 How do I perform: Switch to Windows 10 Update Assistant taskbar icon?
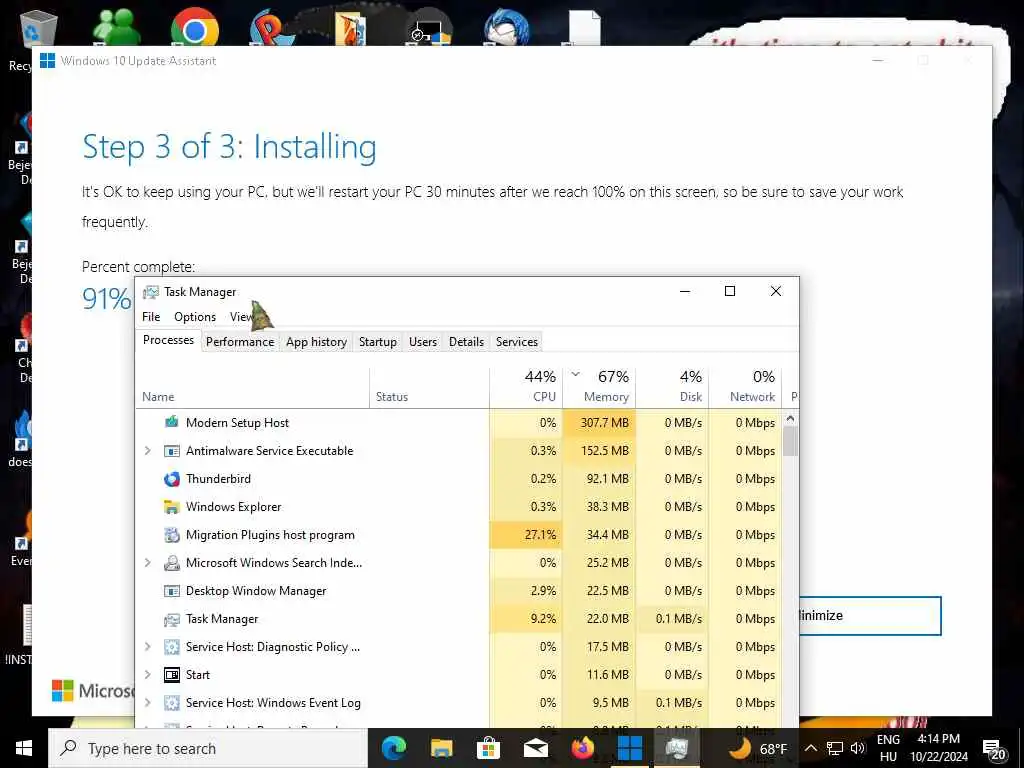click(630, 748)
